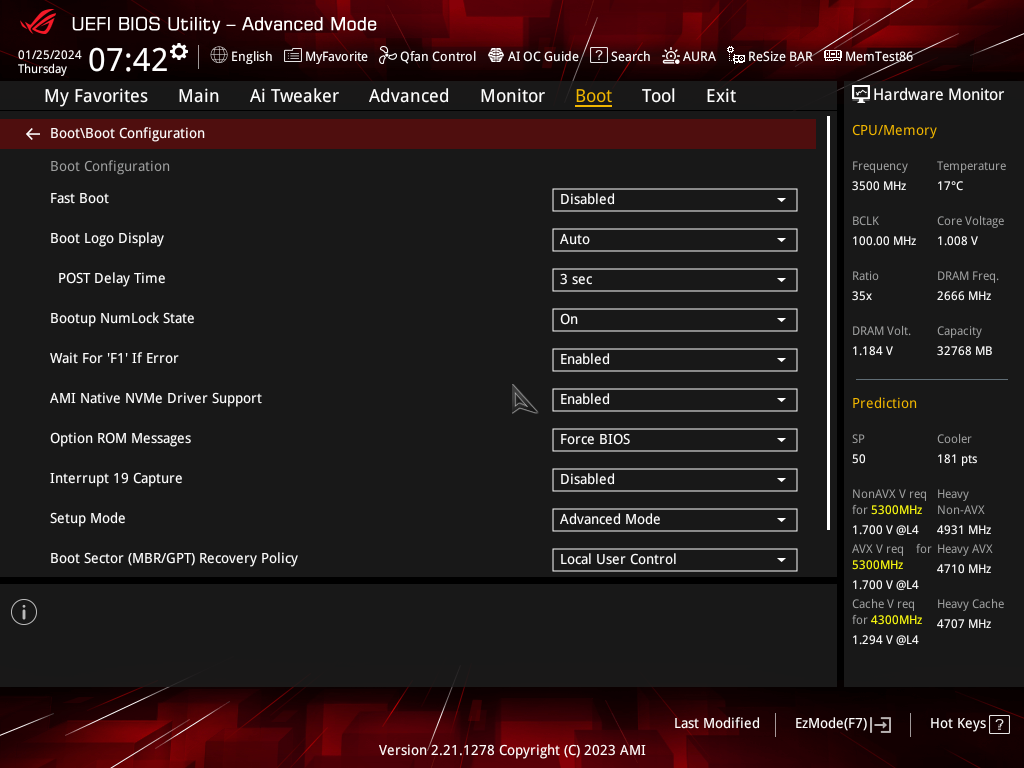
Task: Click the back arrow in Boot Configuration
Action: tap(33, 133)
